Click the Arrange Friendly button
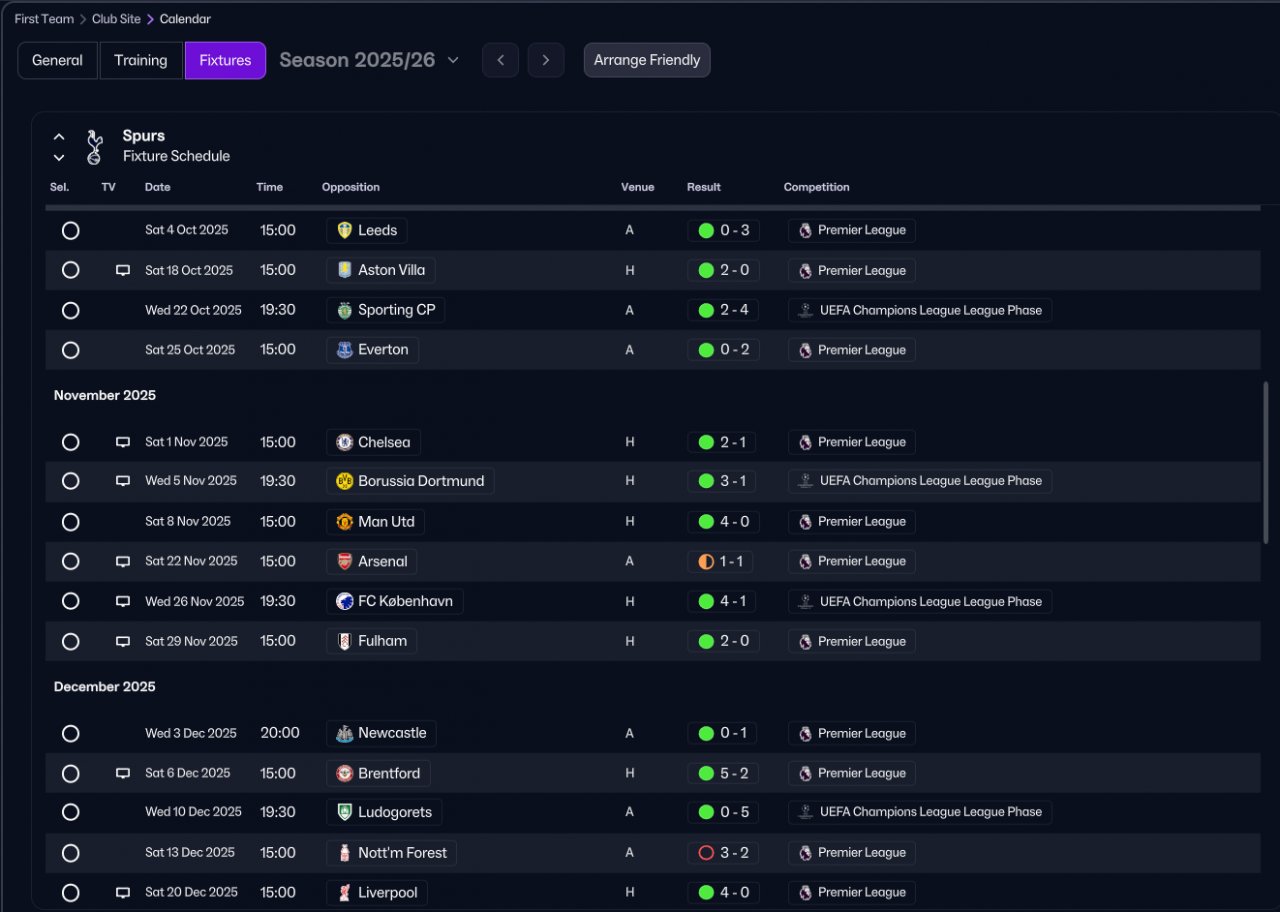This screenshot has width=1280, height=912. point(647,60)
